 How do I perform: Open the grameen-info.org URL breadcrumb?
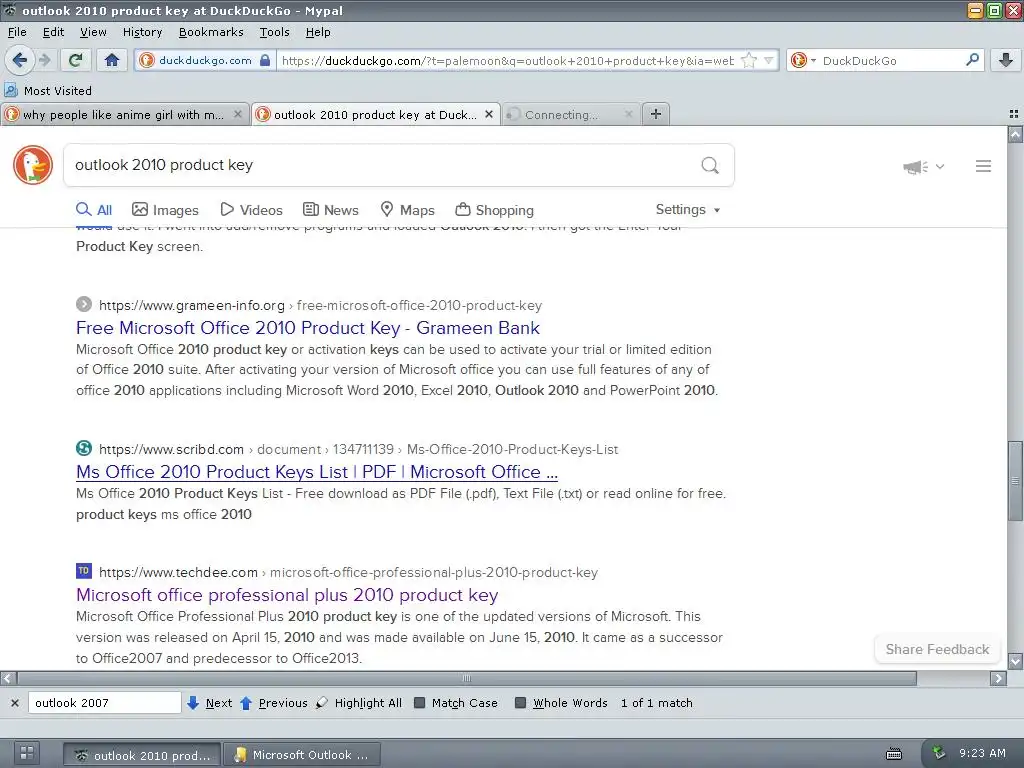pyautogui.click(x=321, y=306)
